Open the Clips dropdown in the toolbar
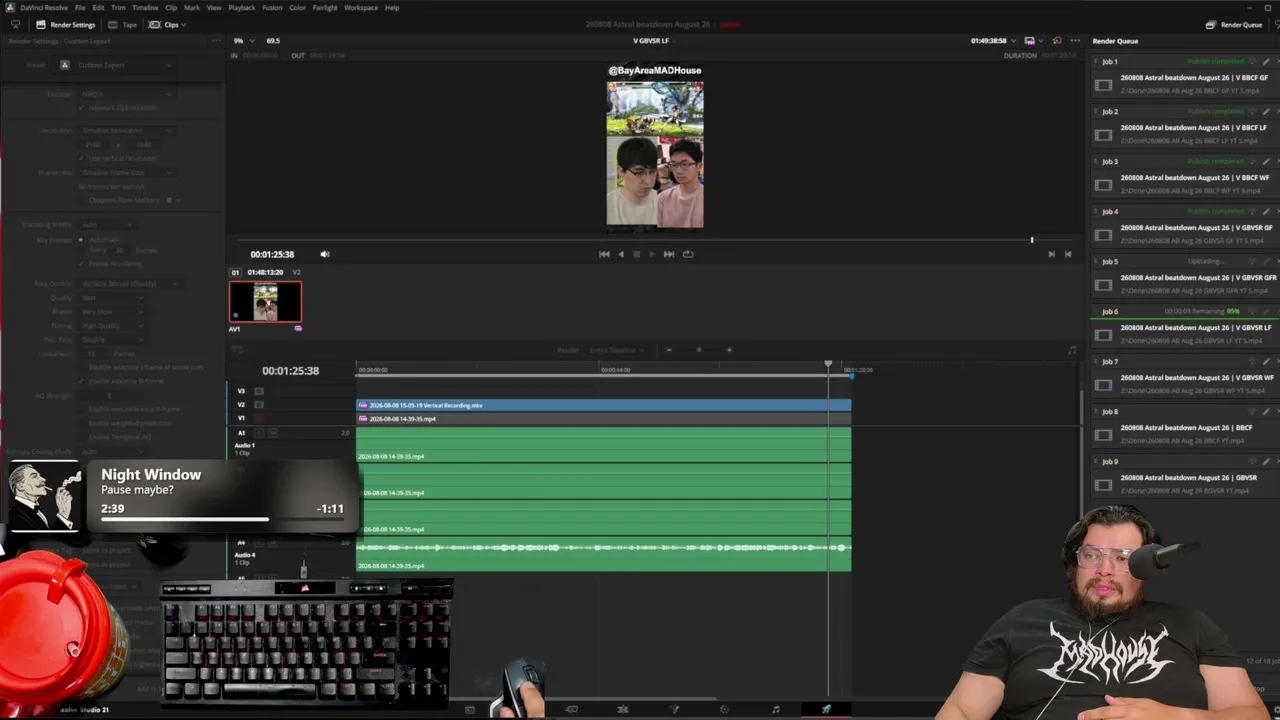 (x=166, y=25)
